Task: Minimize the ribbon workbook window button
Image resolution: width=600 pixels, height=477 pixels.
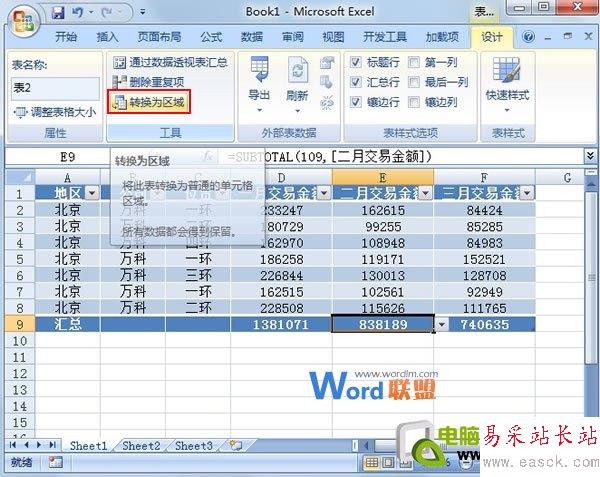Action: click(548, 37)
